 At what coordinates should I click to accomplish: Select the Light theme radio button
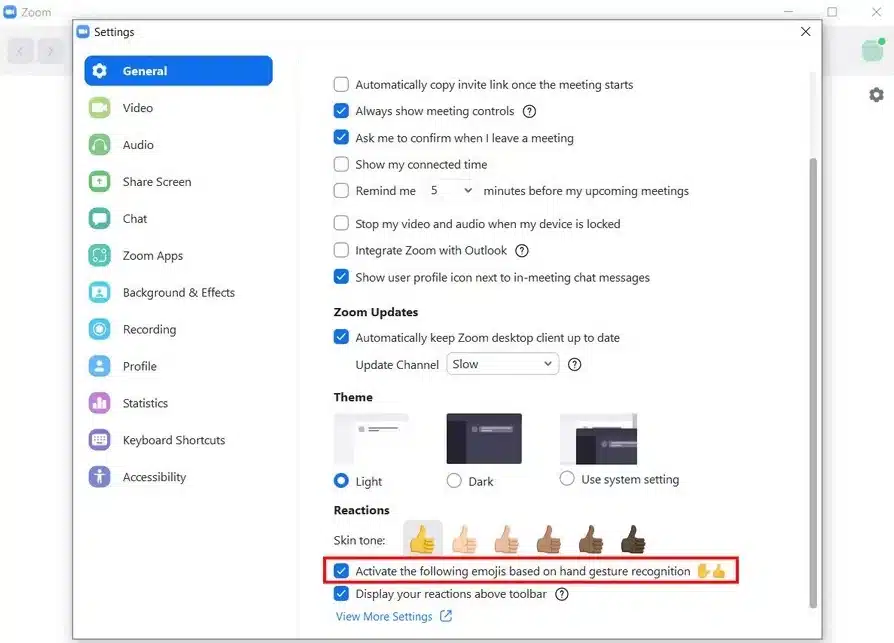(341, 481)
